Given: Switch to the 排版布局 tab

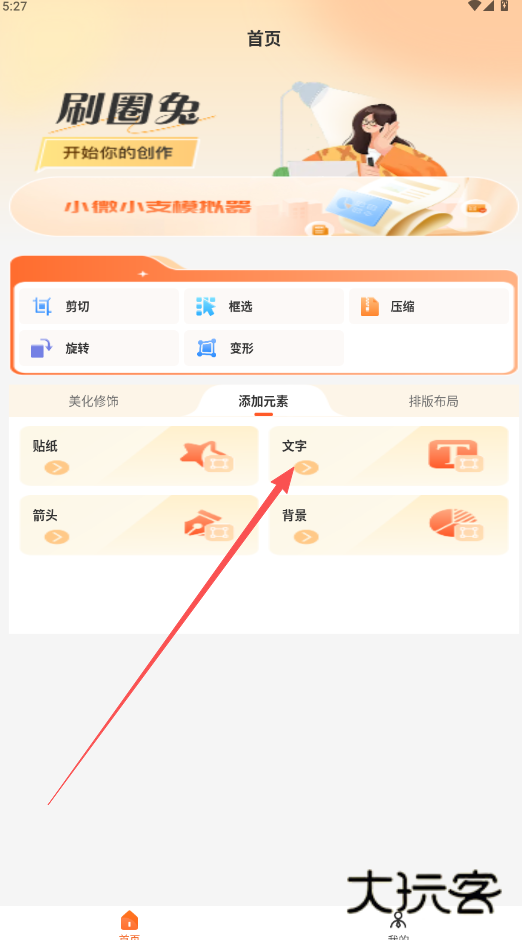Looking at the screenshot, I should pos(434,401).
